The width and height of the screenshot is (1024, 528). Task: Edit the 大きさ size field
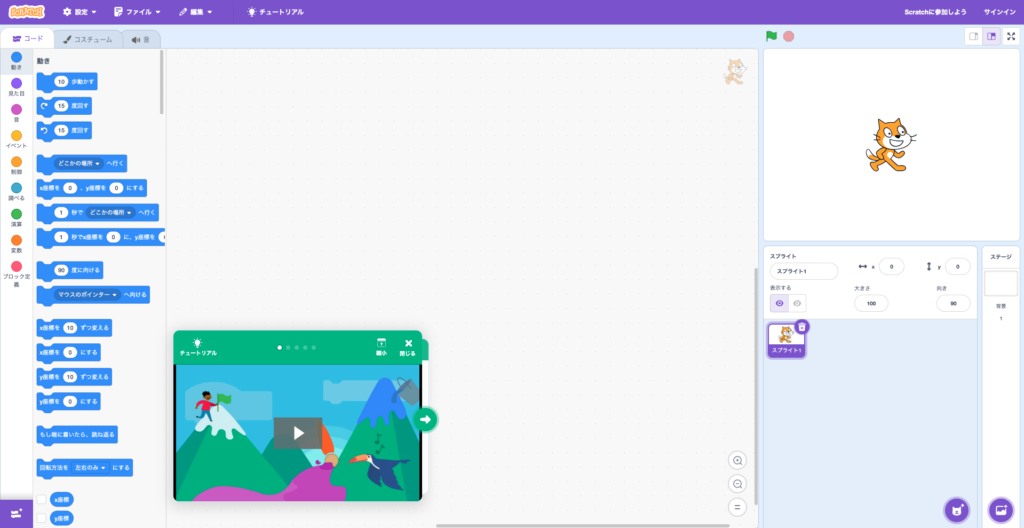[871, 303]
